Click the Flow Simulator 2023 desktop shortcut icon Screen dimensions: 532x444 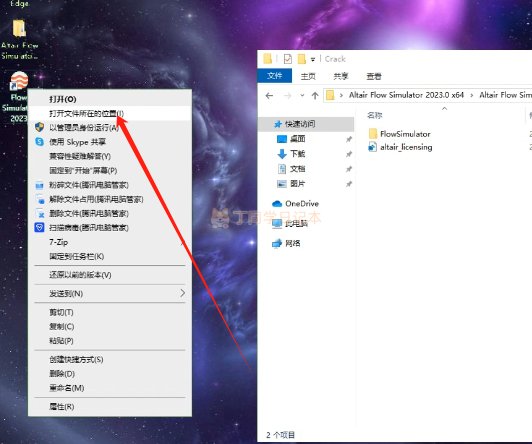(x=19, y=81)
